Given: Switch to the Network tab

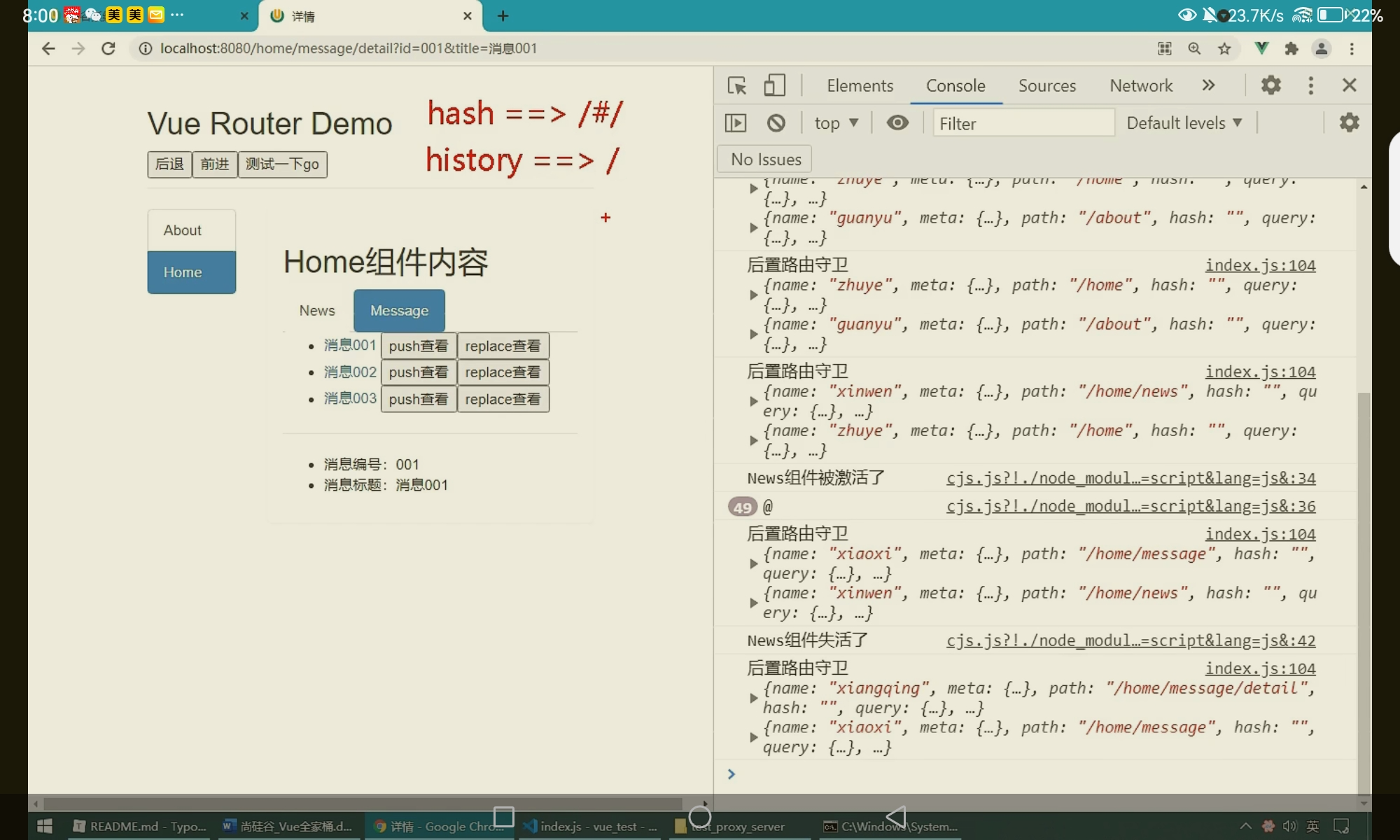Looking at the screenshot, I should click(x=1140, y=85).
